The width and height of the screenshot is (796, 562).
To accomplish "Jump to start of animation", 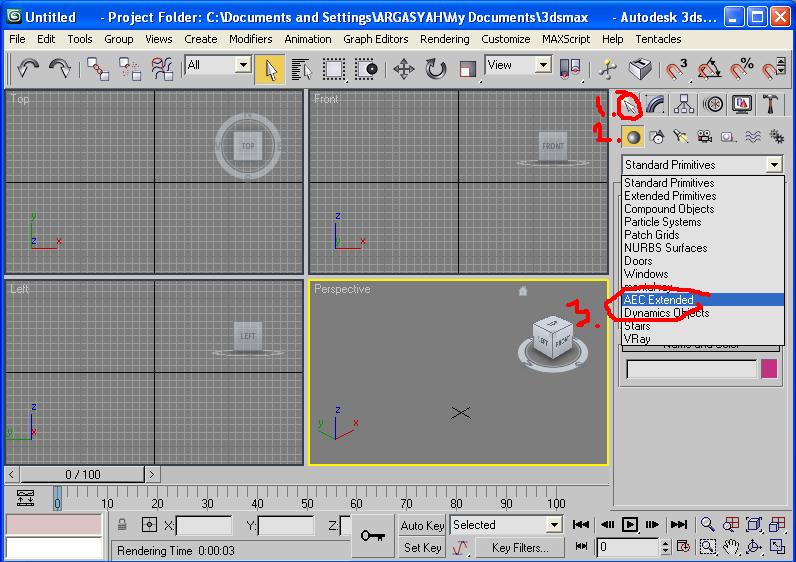I will coord(581,524).
